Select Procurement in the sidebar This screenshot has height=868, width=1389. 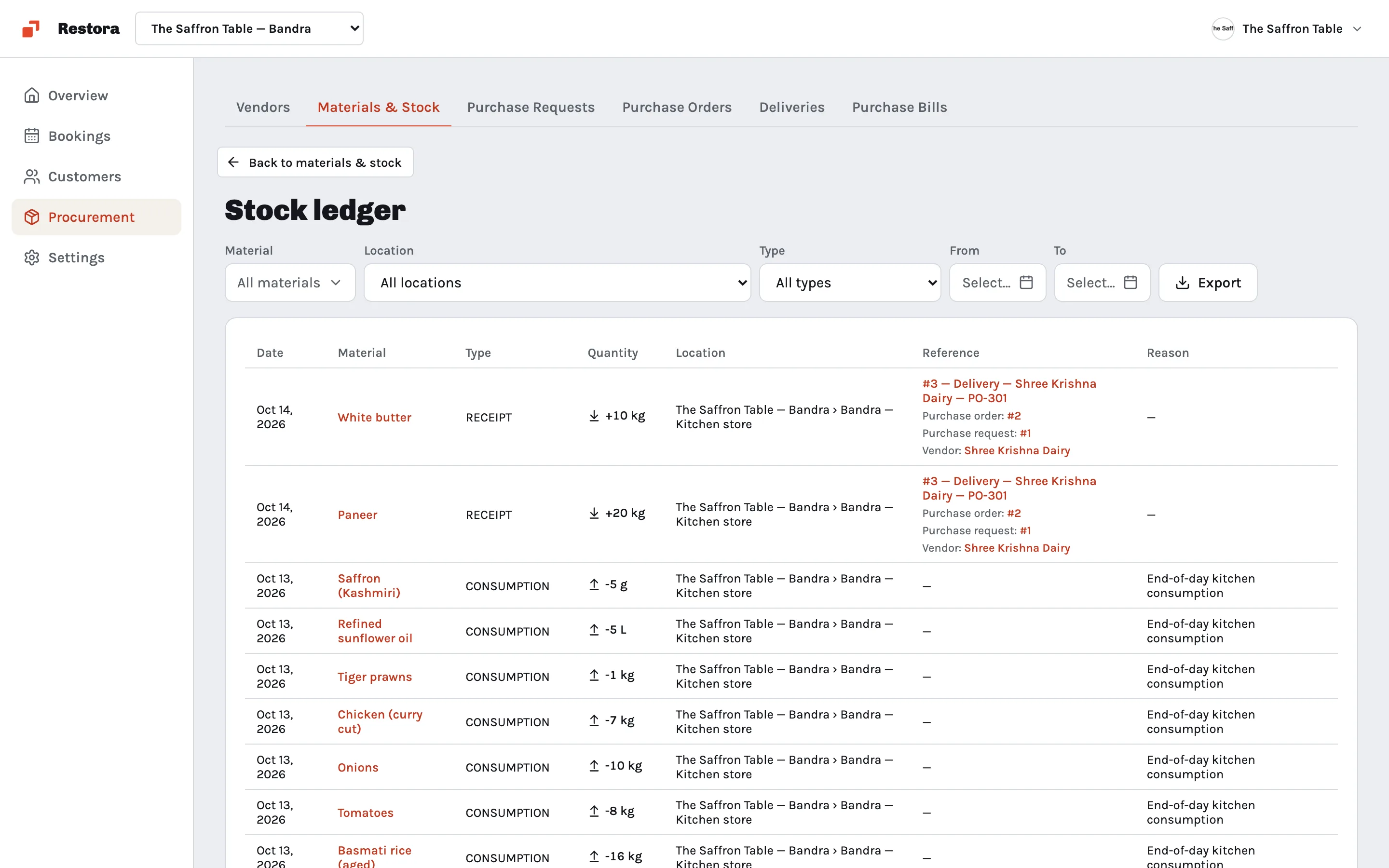[96, 217]
